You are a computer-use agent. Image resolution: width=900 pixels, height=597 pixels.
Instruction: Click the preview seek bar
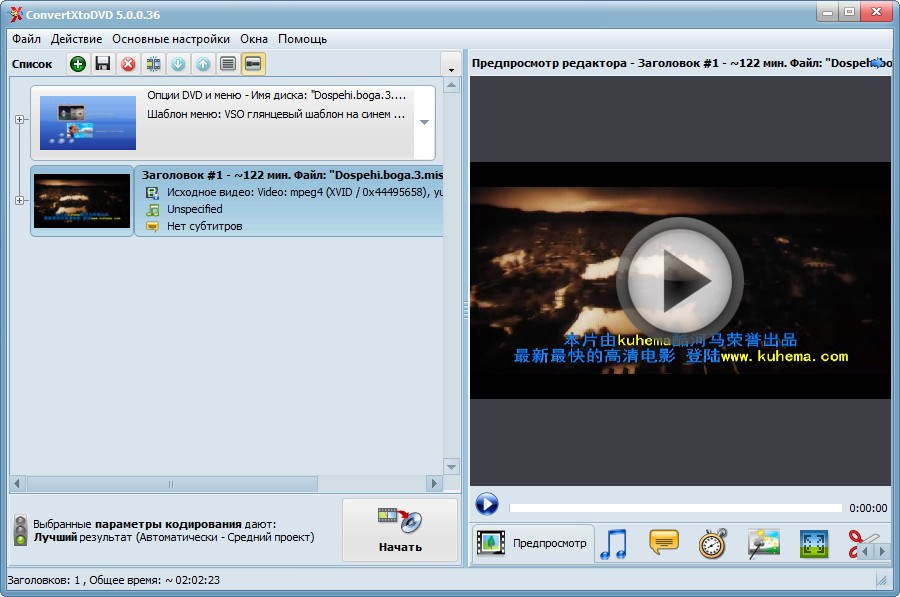coord(675,508)
